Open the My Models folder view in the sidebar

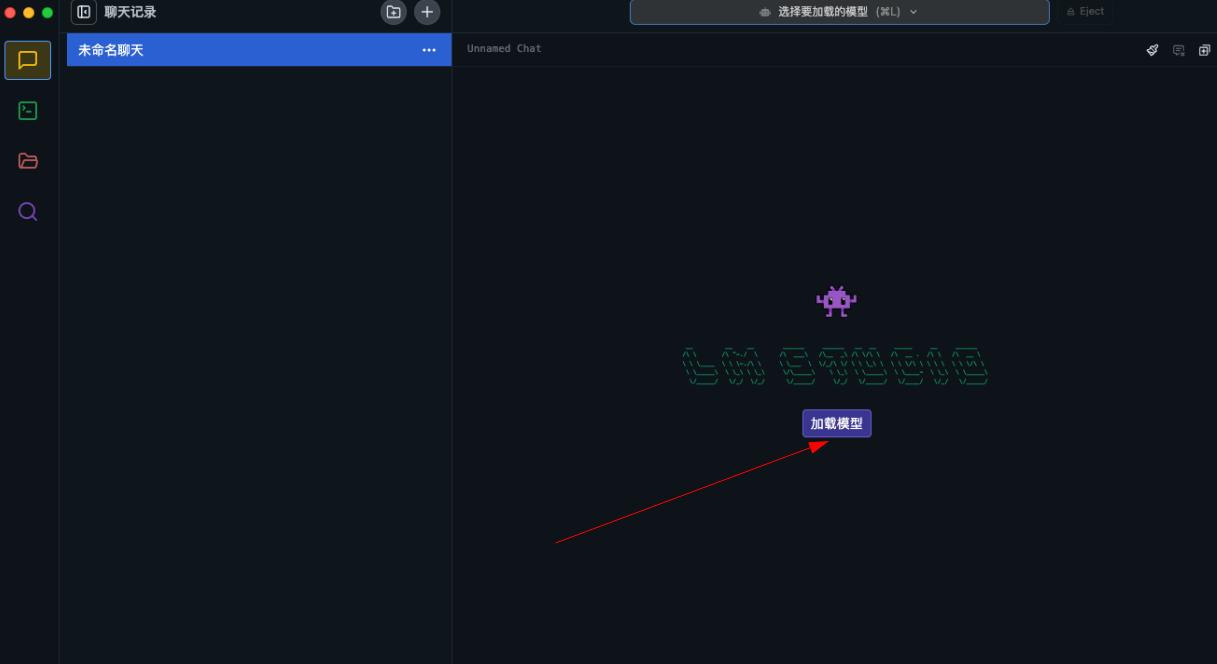point(28,161)
